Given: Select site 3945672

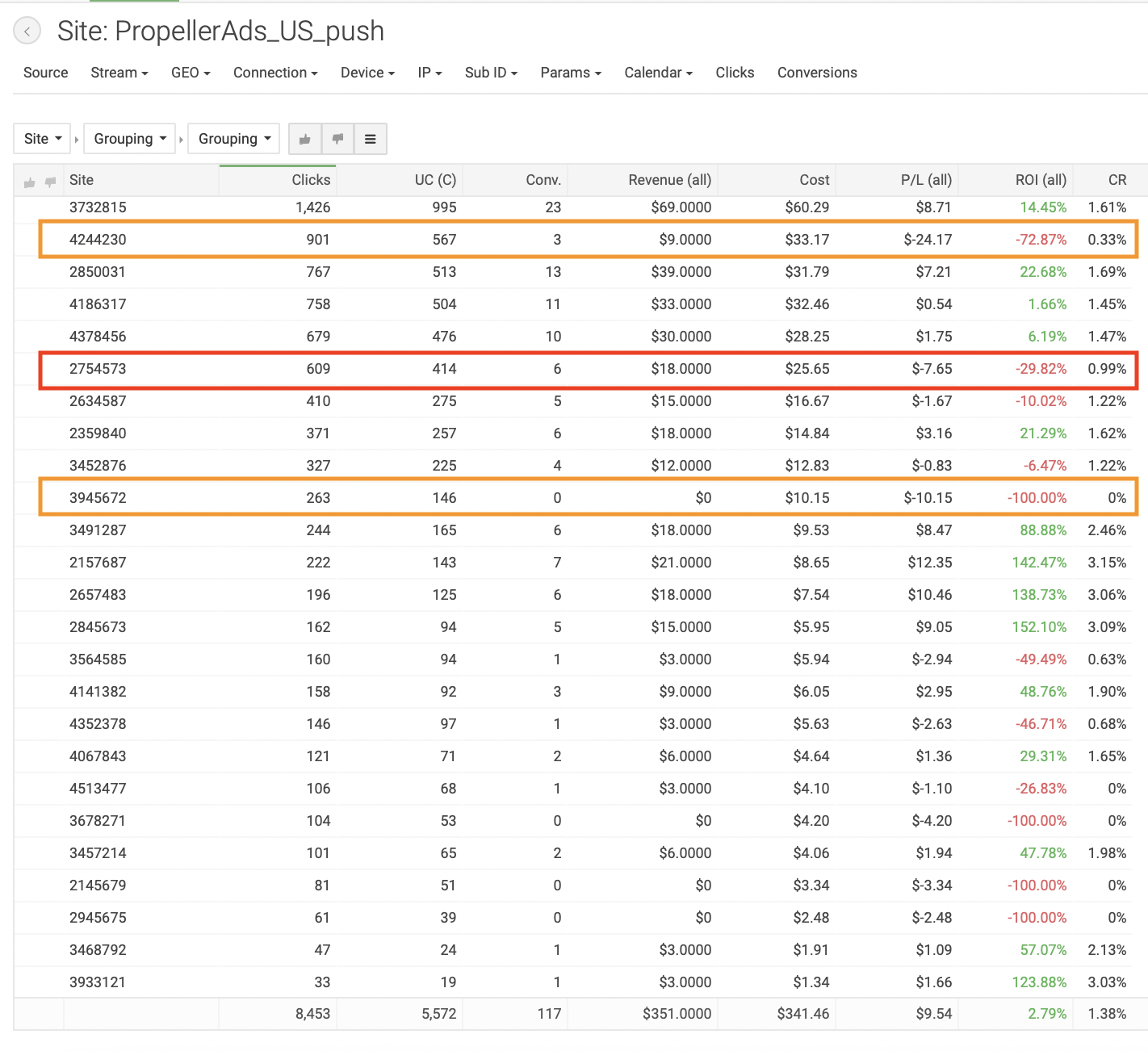Looking at the screenshot, I should (x=98, y=498).
